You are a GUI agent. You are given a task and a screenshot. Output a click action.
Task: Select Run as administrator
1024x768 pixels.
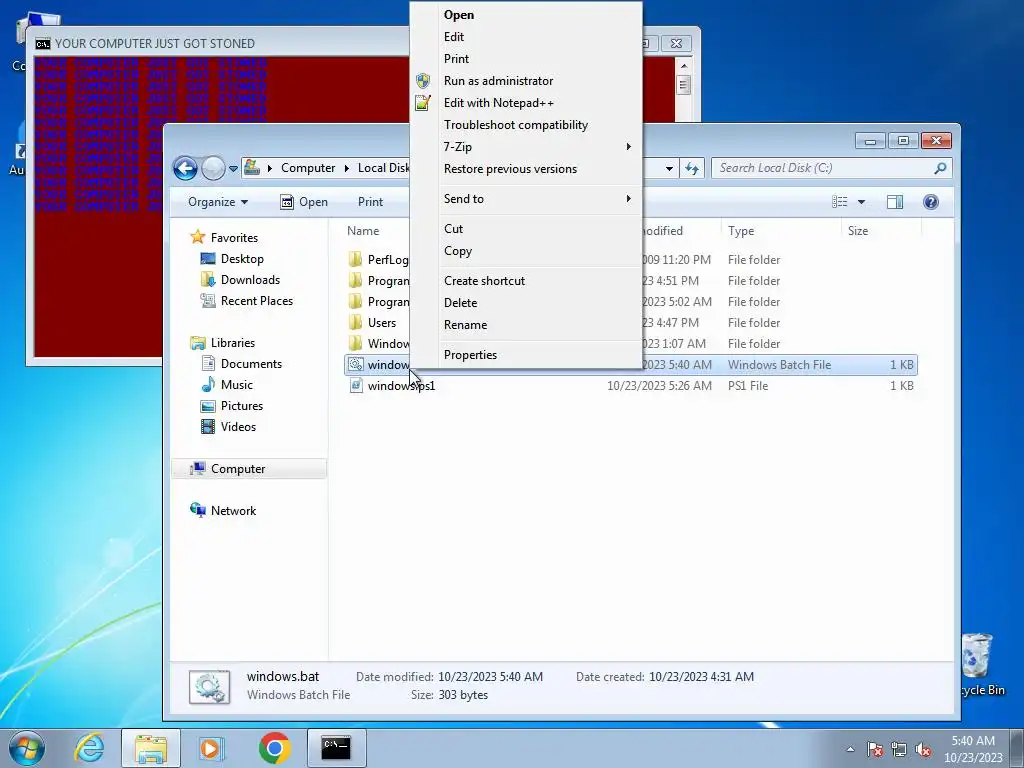point(498,81)
